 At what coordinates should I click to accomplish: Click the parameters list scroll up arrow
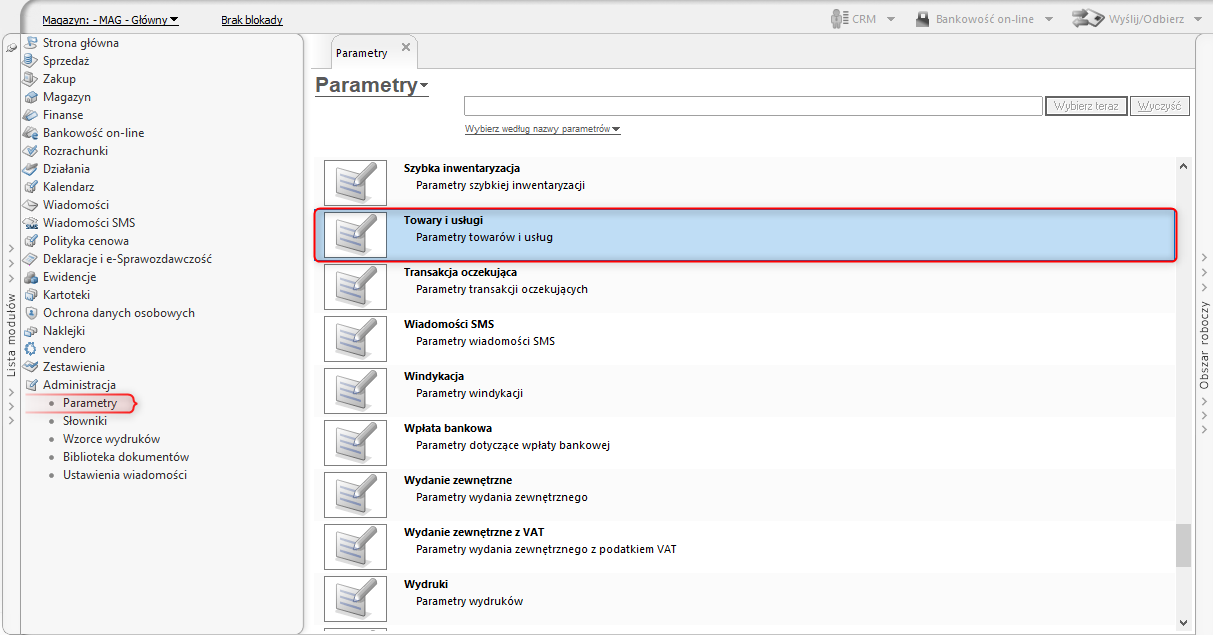(1184, 168)
